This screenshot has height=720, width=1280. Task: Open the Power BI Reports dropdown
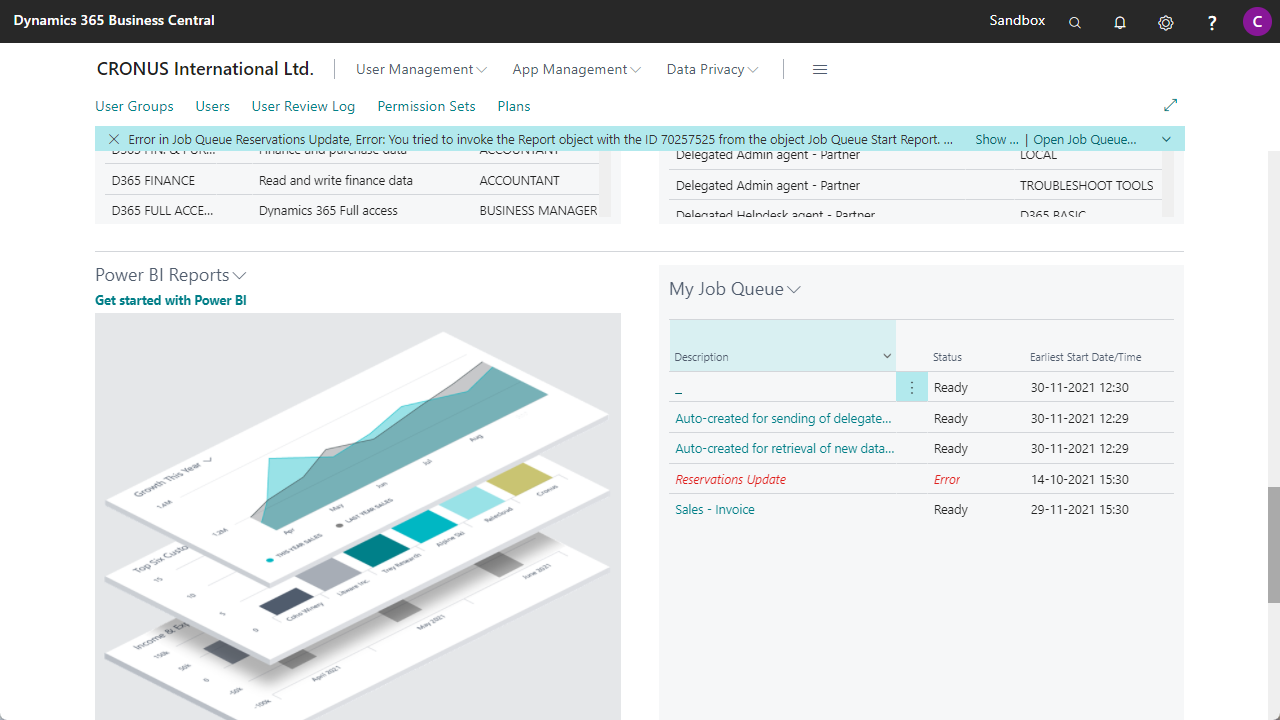pos(171,275)
